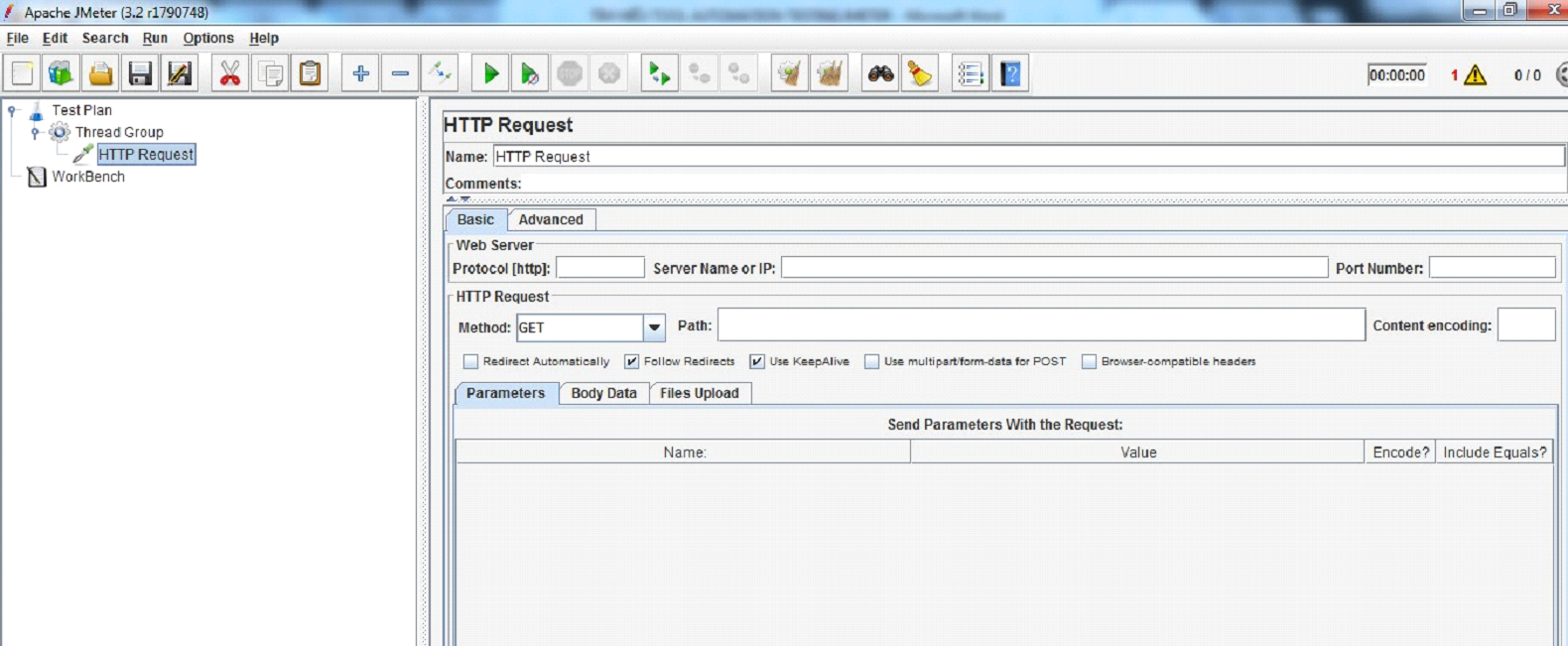The width and height of the screenshot is (1568, 646).
Task: Click the yellow warning triangle log icon
Action: (x=1476, y=75)
